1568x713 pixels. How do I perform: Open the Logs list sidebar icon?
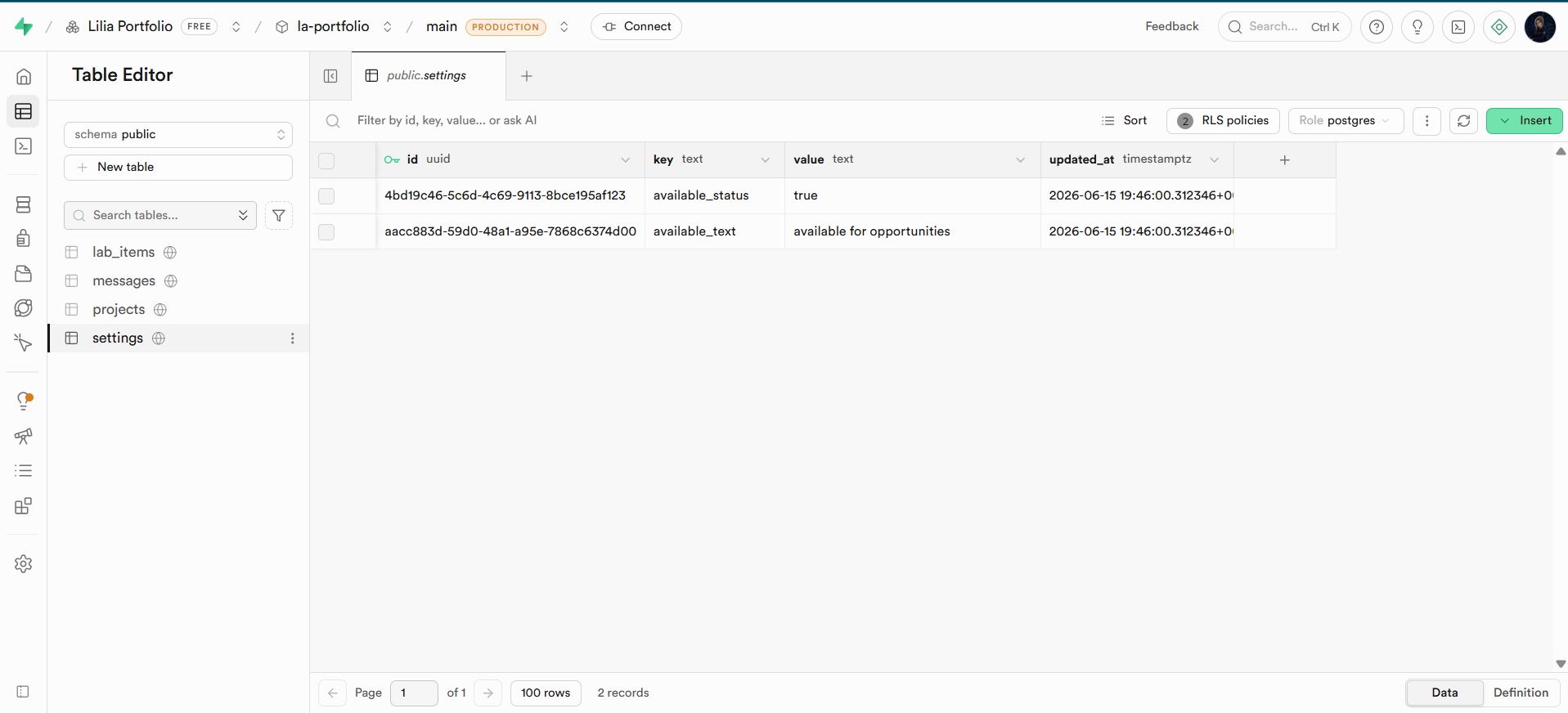tap(24, 471)
